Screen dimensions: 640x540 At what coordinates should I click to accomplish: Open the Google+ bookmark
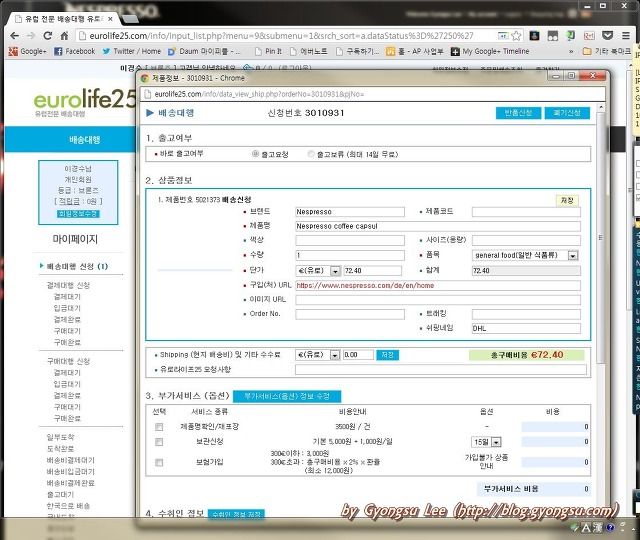28,51
